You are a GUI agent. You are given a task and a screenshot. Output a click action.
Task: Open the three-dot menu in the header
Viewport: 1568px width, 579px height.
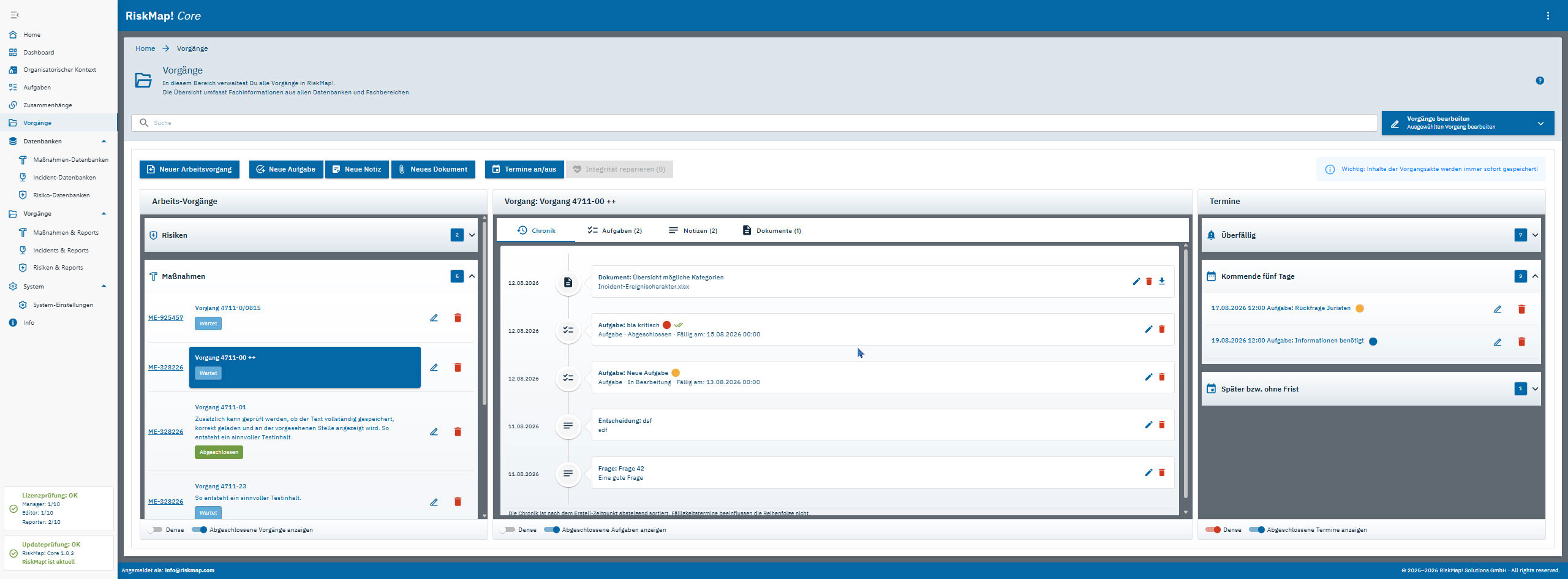[1548, 16]
